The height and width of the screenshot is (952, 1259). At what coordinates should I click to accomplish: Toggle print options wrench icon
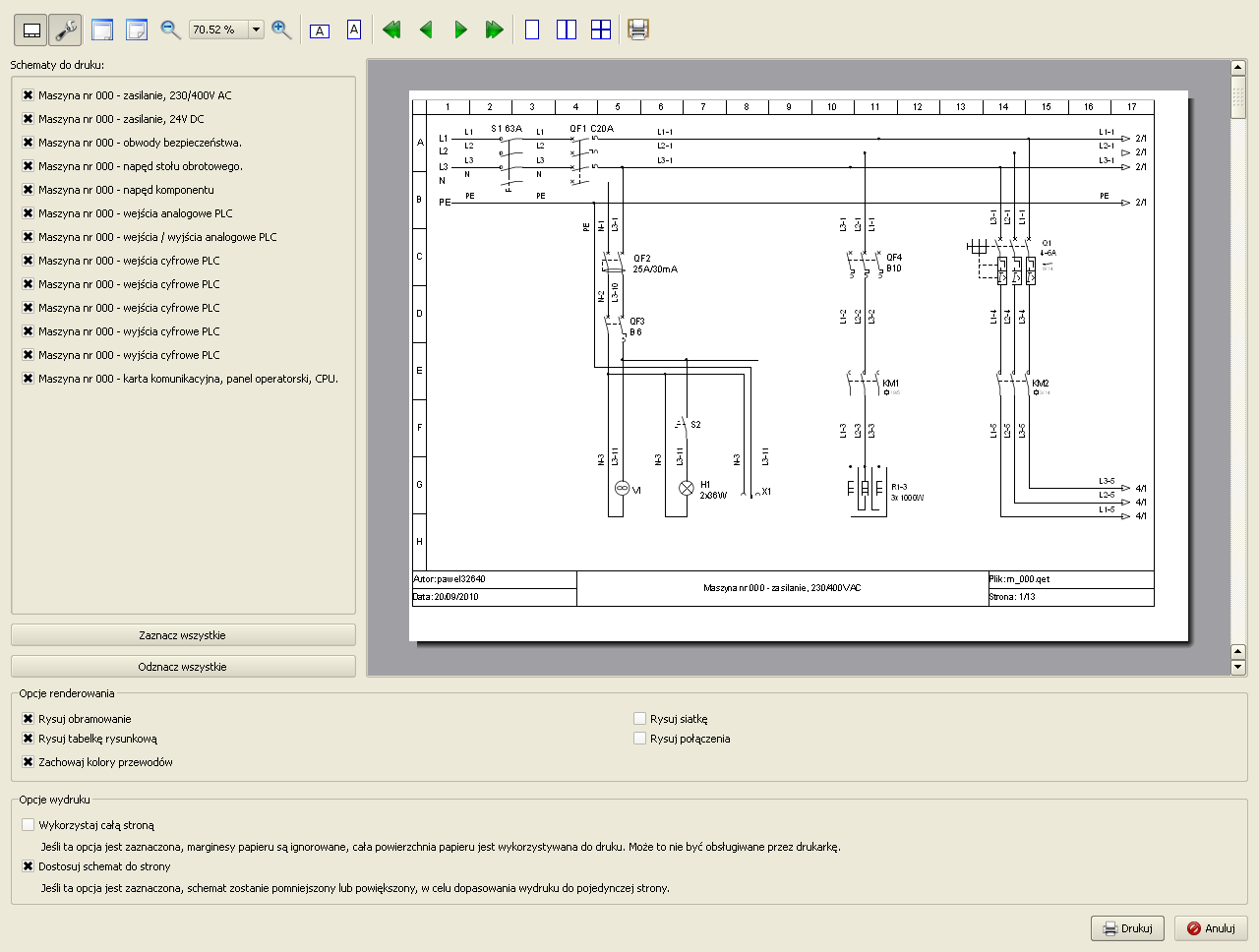[x=66, y=30]
